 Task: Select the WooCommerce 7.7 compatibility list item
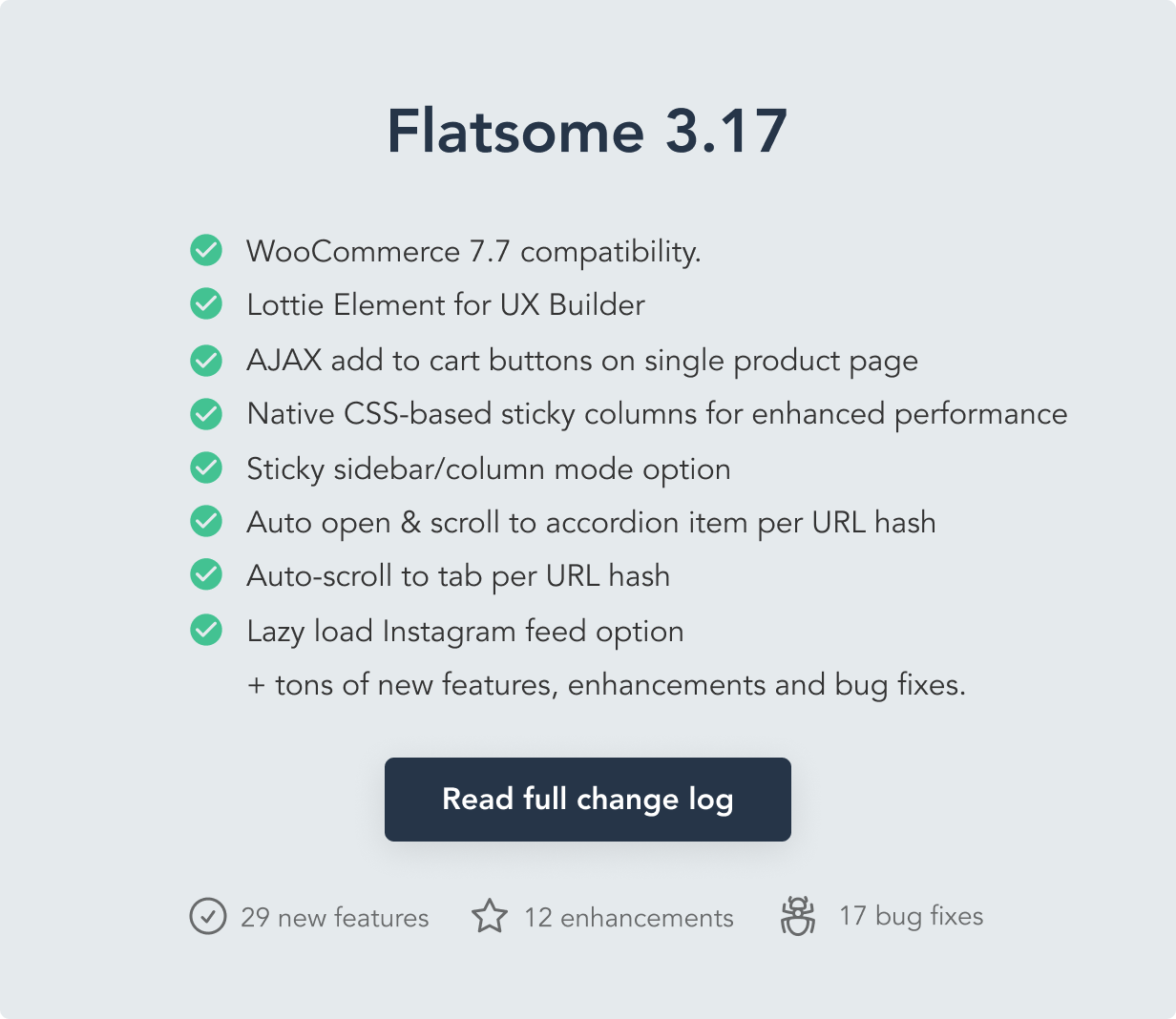coord(474,251)
